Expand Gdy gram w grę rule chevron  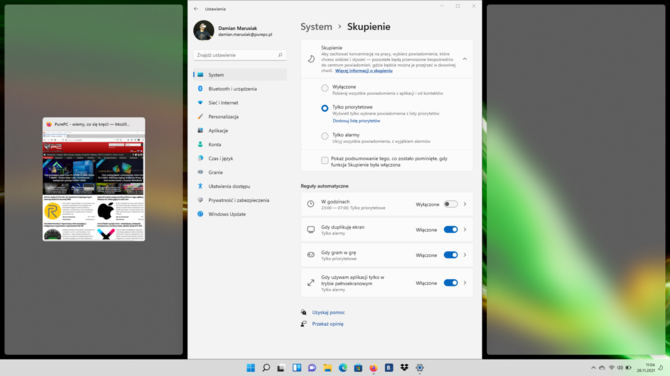(465, 255)
